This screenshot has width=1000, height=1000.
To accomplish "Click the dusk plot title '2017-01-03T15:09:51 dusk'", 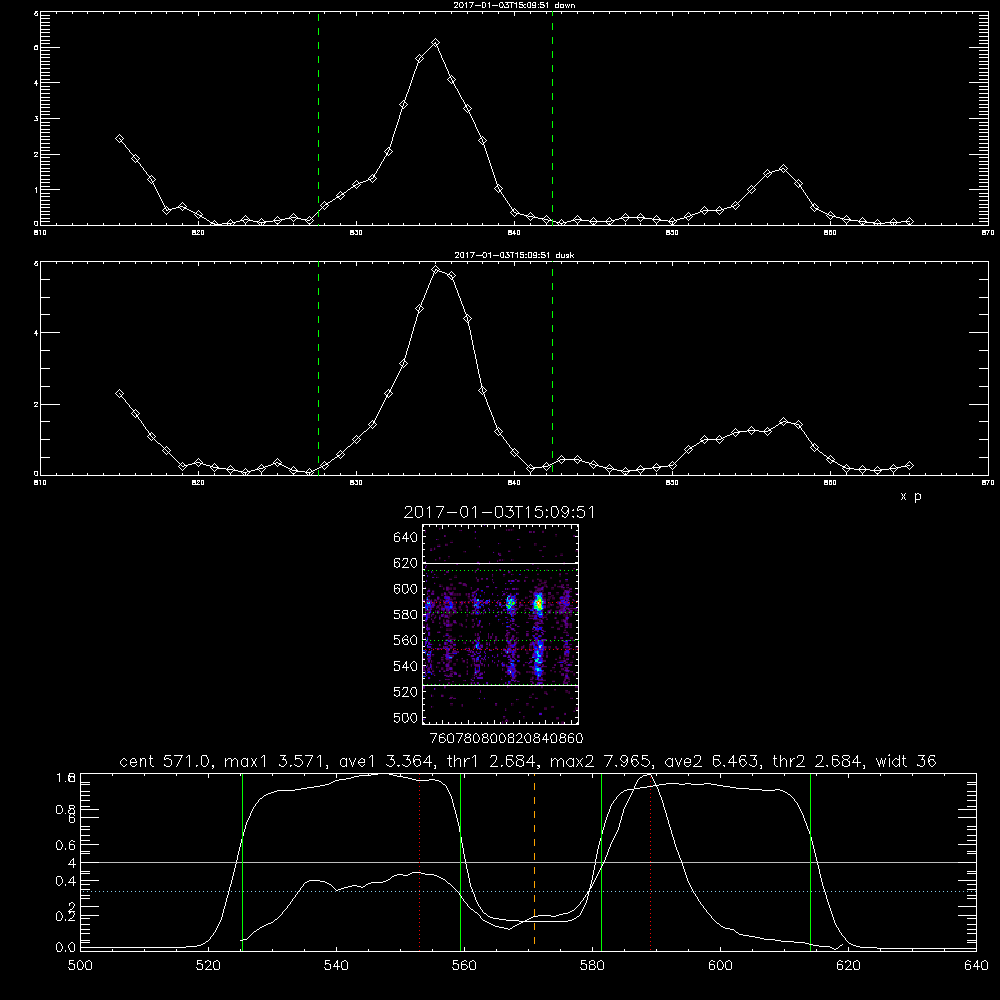I will [514, 255].
